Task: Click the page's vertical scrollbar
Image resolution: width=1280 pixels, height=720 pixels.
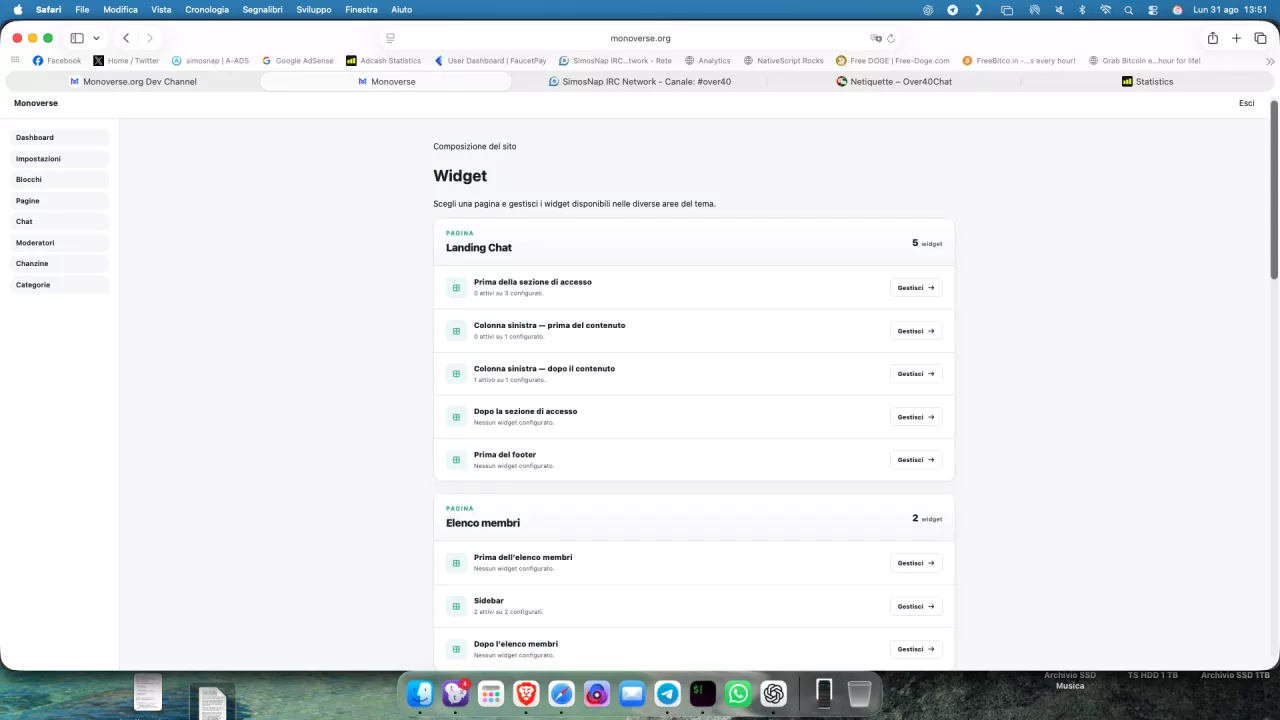Action: [x=1274, y=190]
